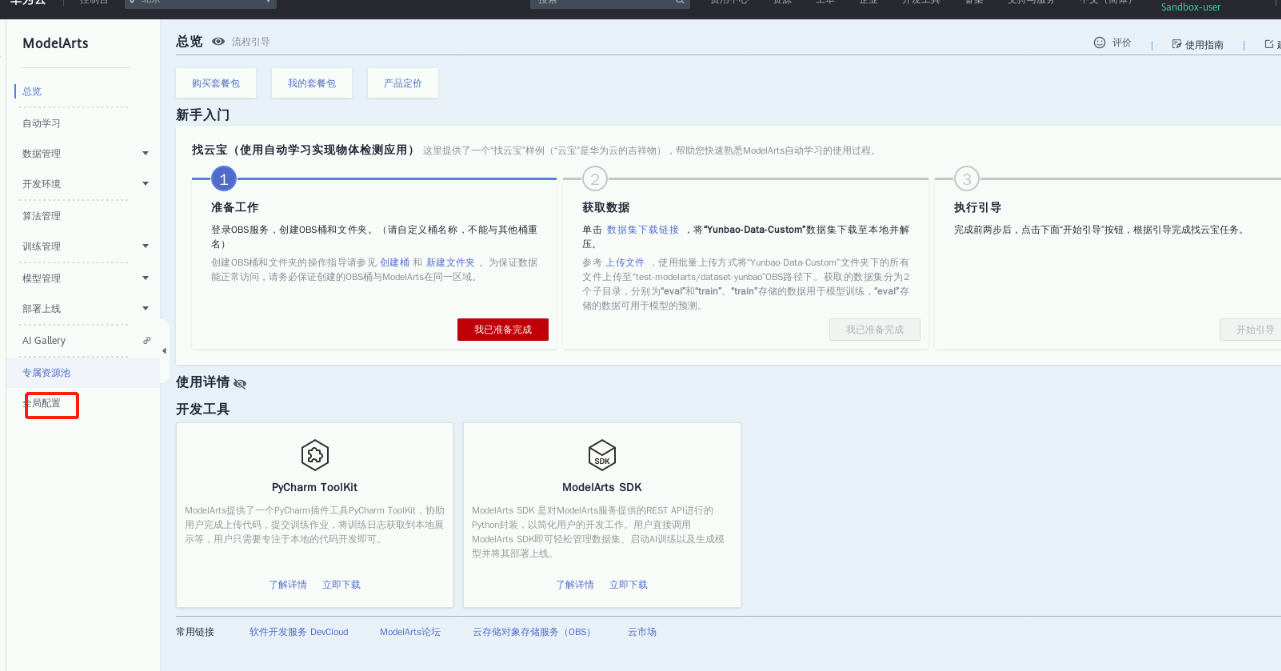The image size is (1281, 671).
Task: Open the 云市场 link
Action: pos(642,632)
